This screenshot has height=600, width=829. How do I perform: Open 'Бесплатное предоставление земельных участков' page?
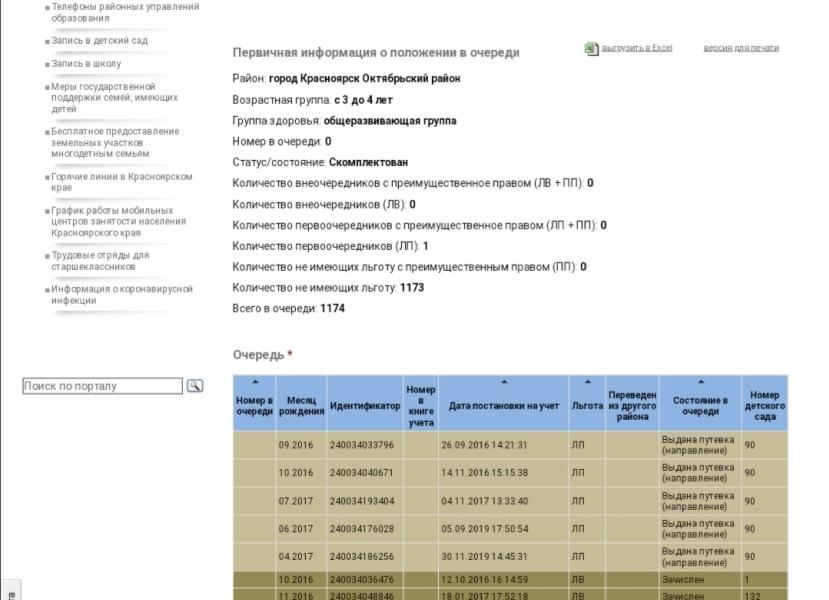tap(115, 143)
